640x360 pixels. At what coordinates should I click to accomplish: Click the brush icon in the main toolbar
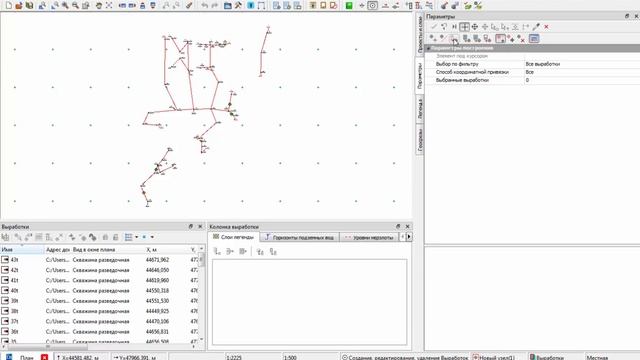189,6
